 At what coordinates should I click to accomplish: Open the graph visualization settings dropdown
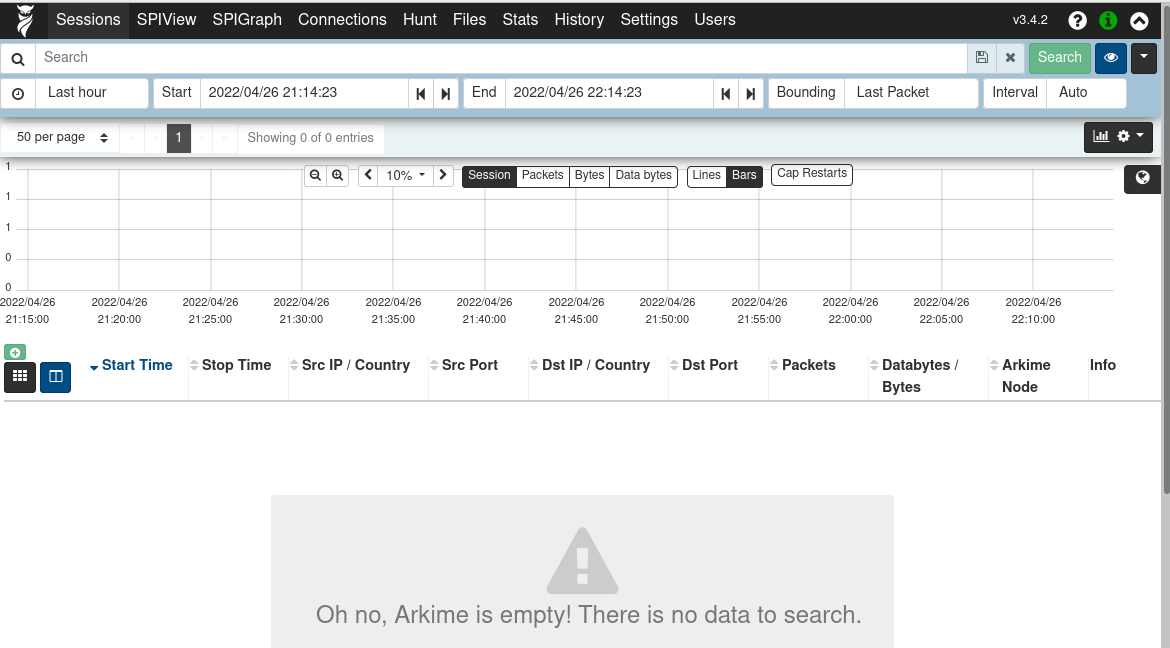[1118, 137]
